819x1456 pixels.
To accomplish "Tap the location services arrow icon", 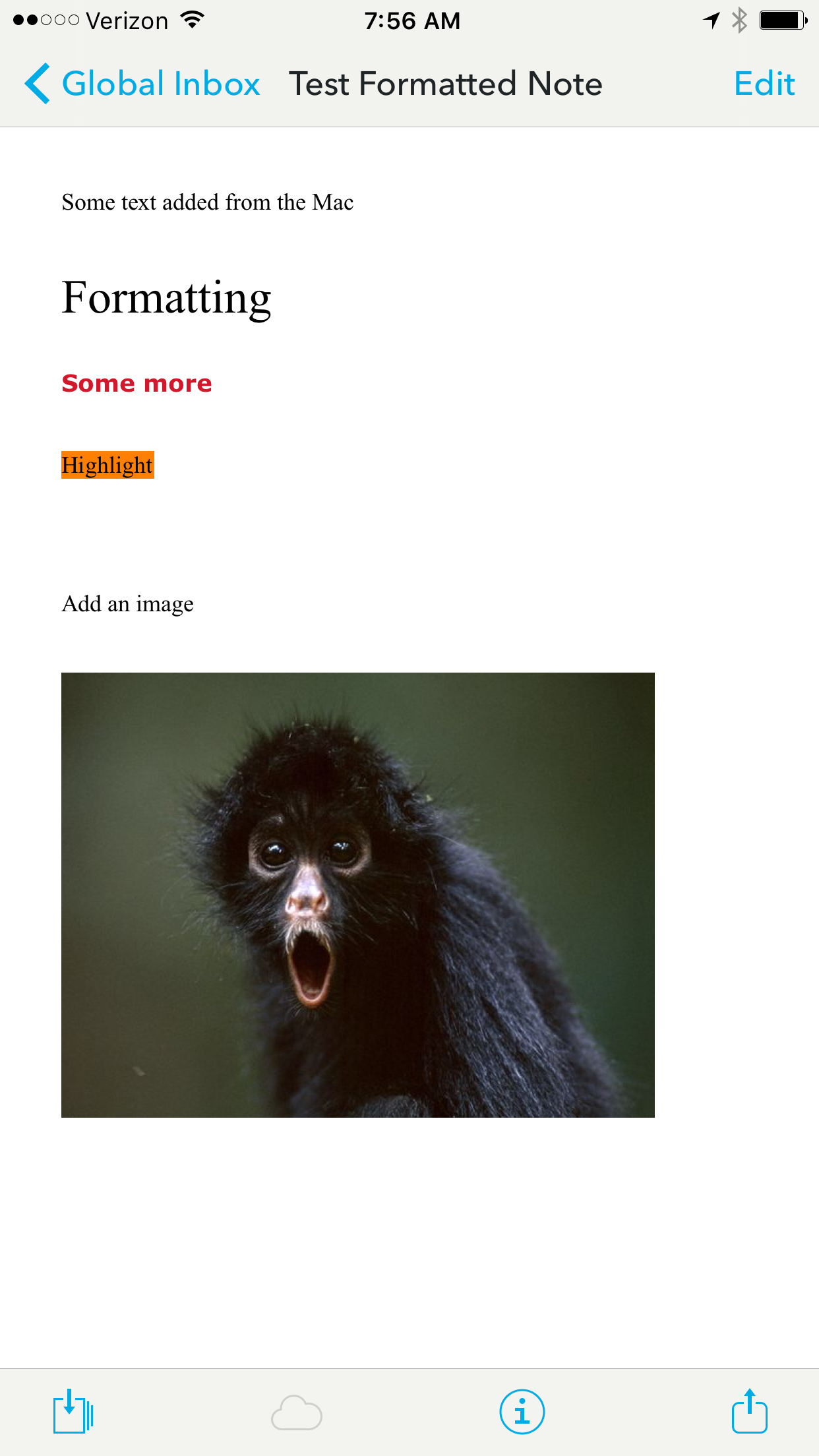I will click(x=712, y=20).
